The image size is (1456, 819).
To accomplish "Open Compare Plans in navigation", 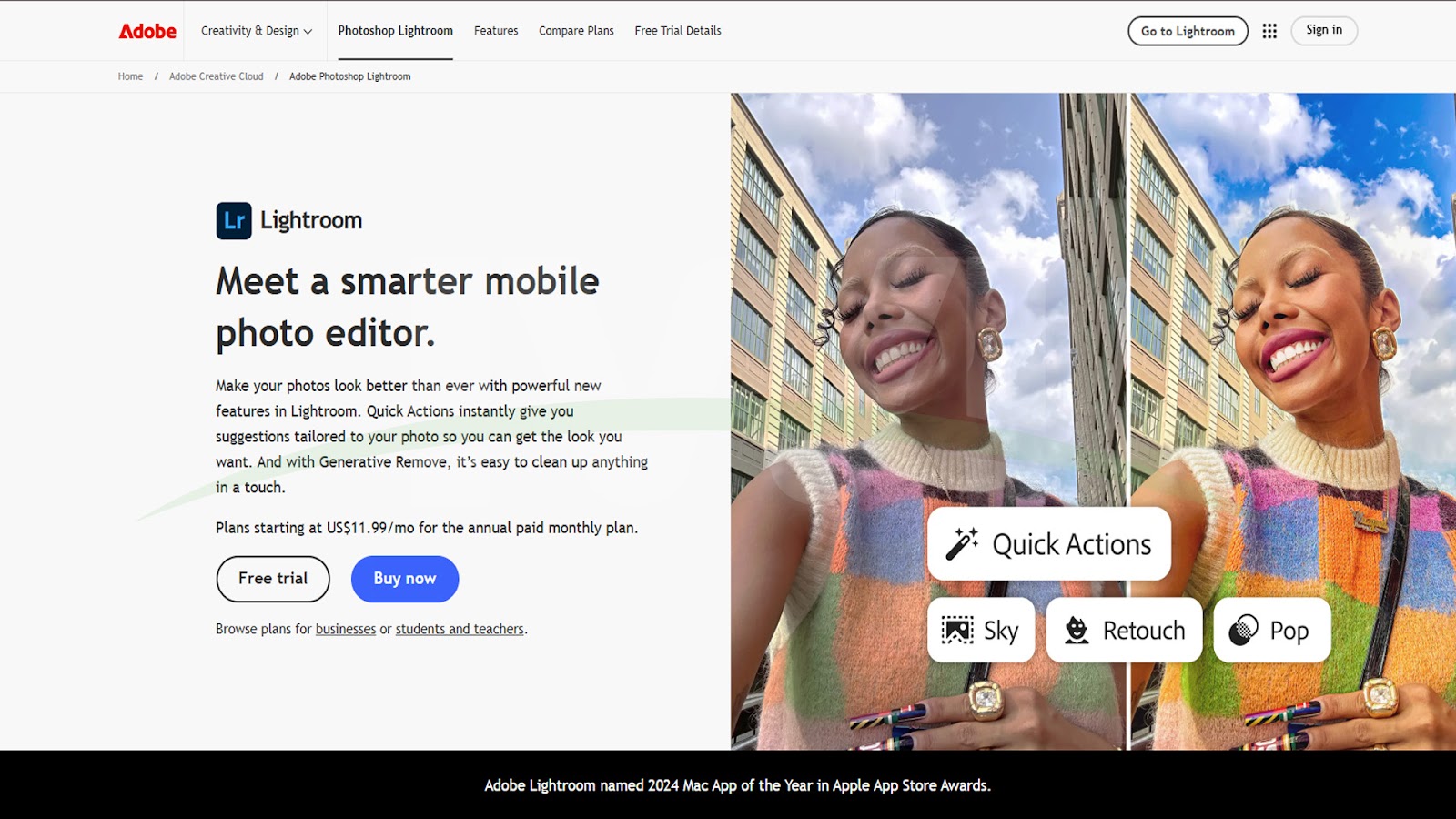I will 576,31.
